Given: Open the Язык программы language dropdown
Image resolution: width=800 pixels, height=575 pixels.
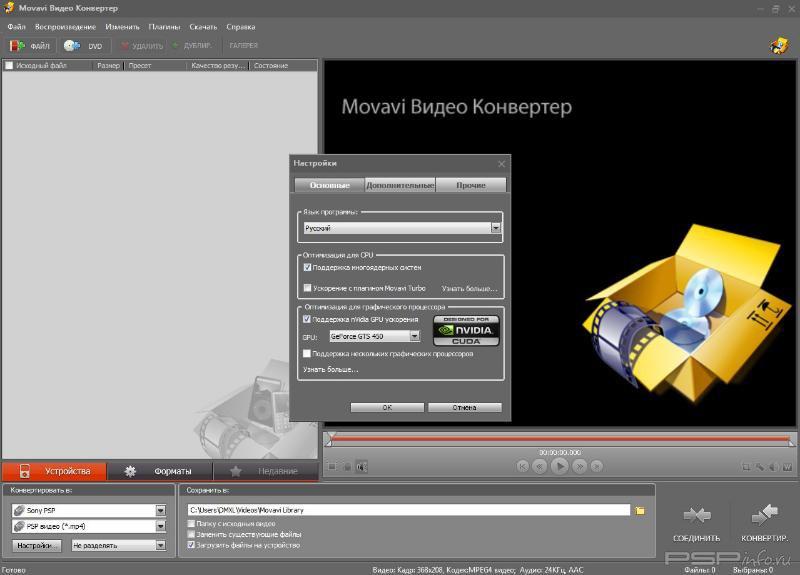Looking at the screenshot, I should [x=495, y=228].
